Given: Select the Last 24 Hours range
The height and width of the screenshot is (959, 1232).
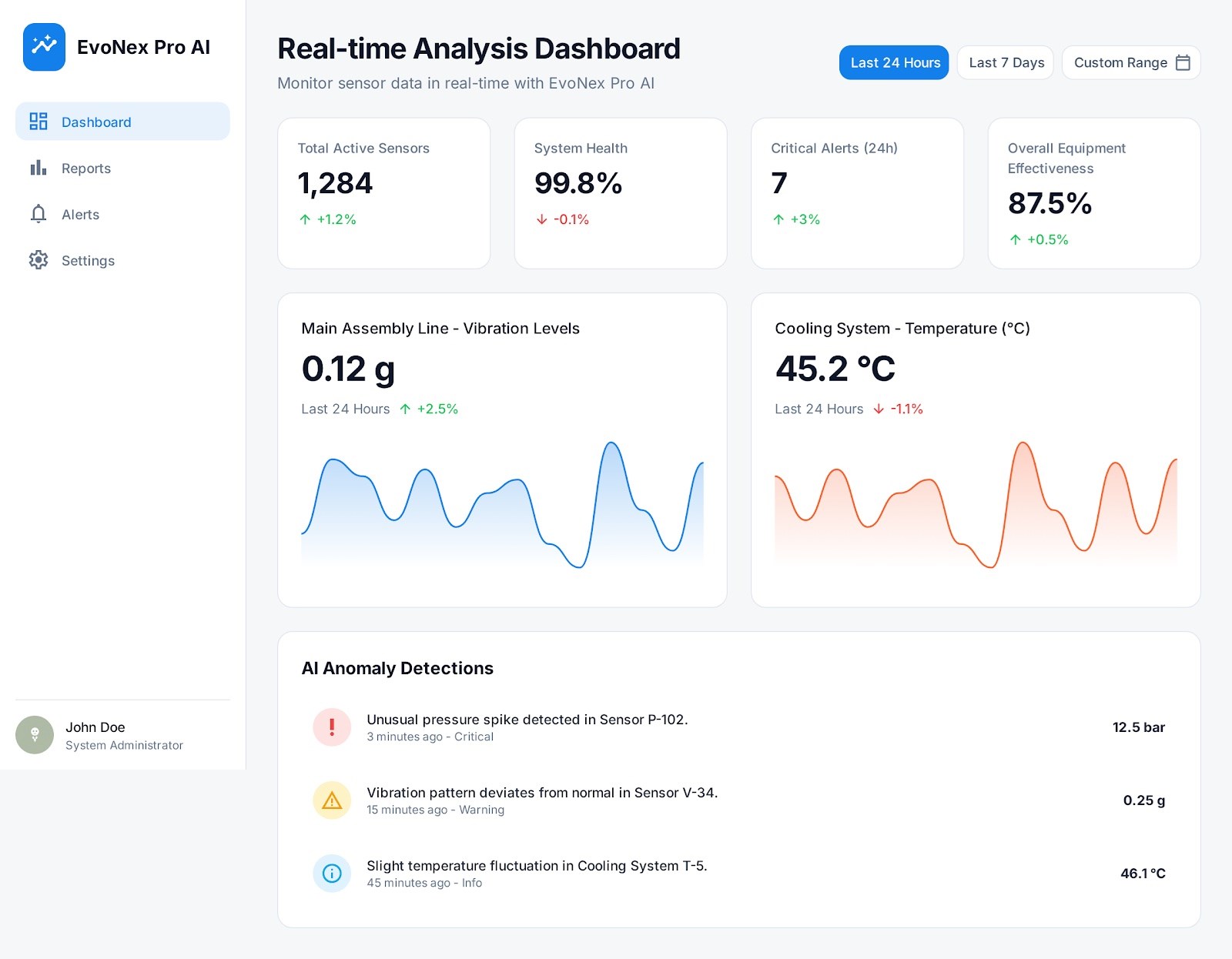Looking at the screenshot, I should click(x=893, y=62).
